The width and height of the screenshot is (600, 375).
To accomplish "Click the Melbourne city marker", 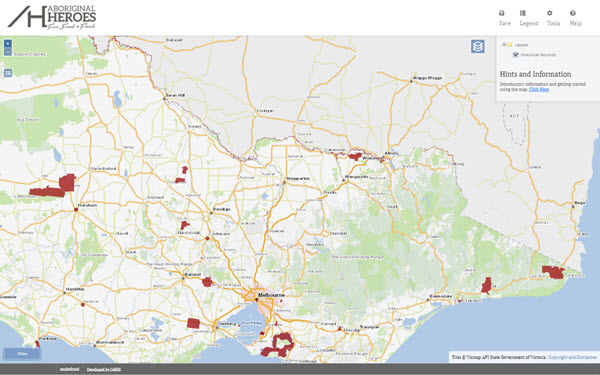I will point(257,300).
